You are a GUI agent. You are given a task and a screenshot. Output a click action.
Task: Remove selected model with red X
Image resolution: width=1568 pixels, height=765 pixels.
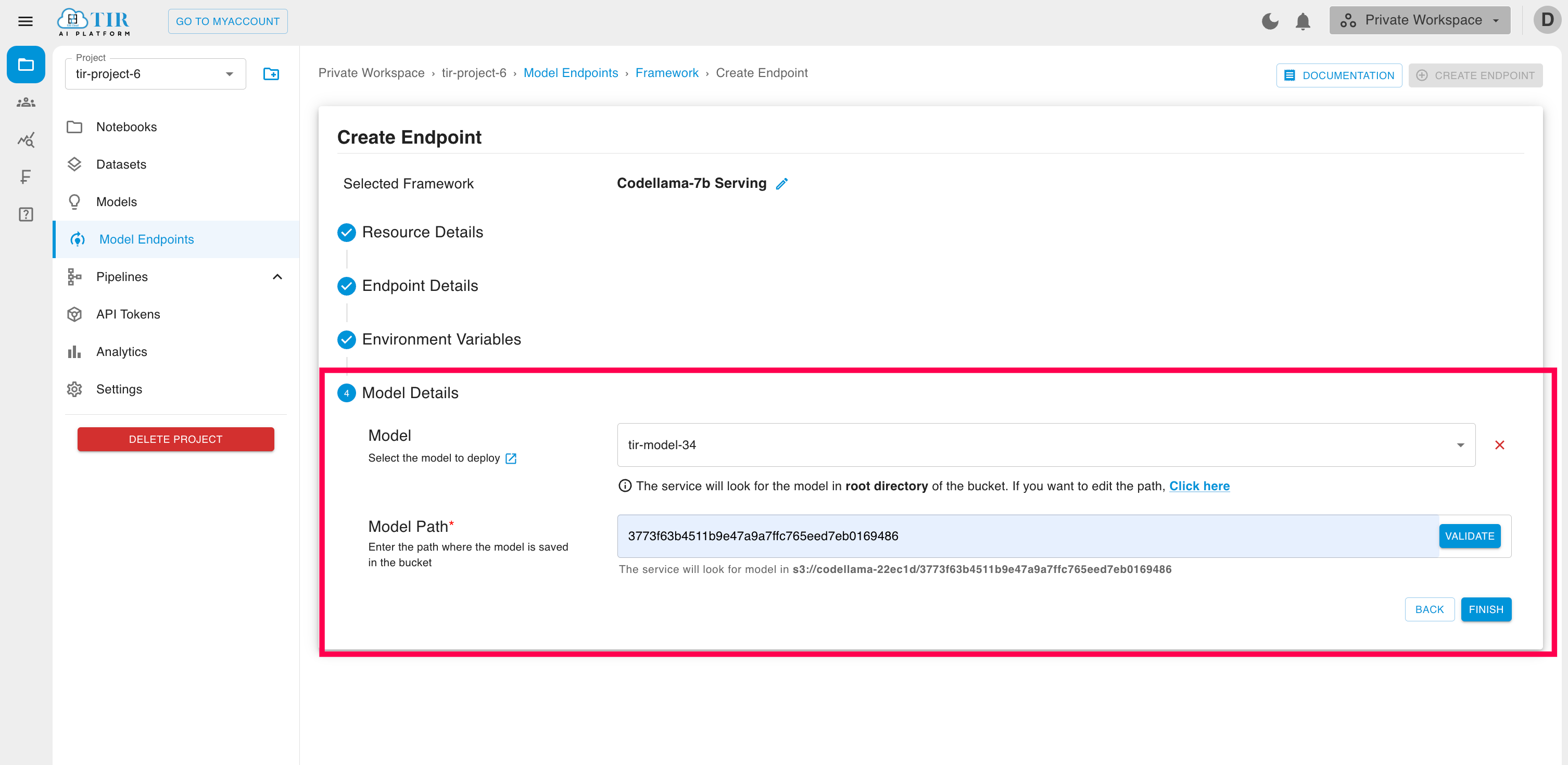[1499, 445]
